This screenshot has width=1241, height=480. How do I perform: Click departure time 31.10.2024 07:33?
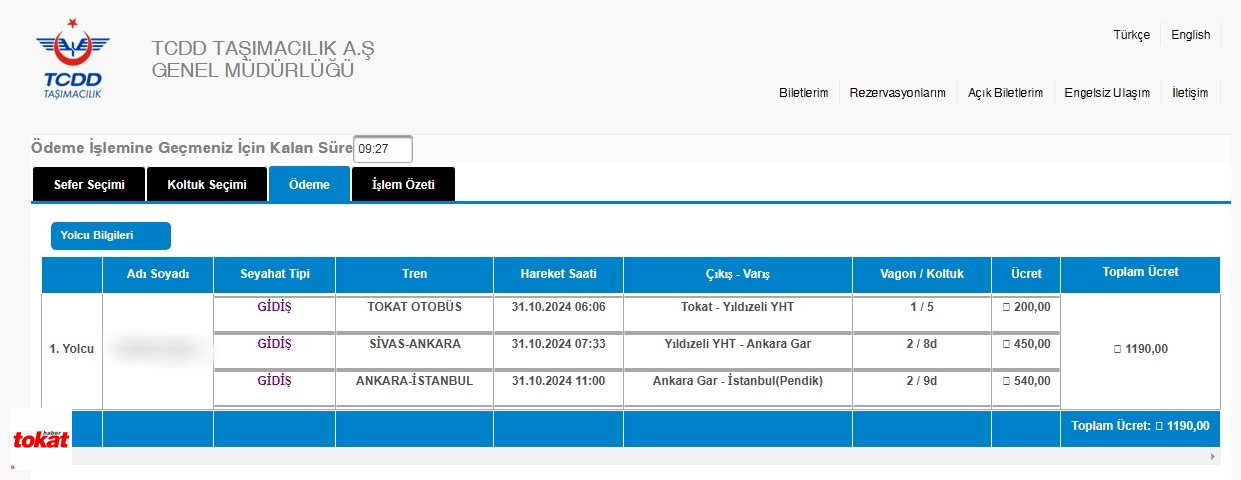558,344
